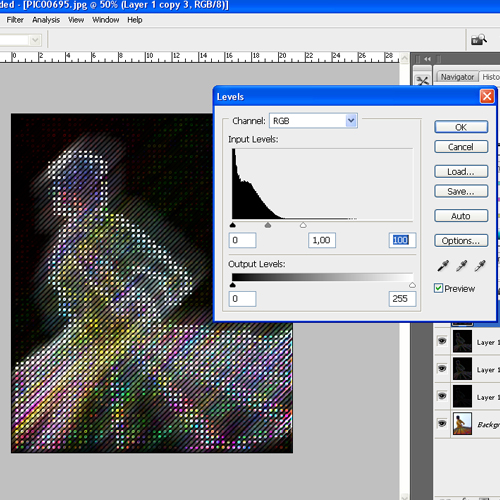Click Cancel in the Levels dialog
The width and height of the screenshot is (500, 500).
point(461,147)
